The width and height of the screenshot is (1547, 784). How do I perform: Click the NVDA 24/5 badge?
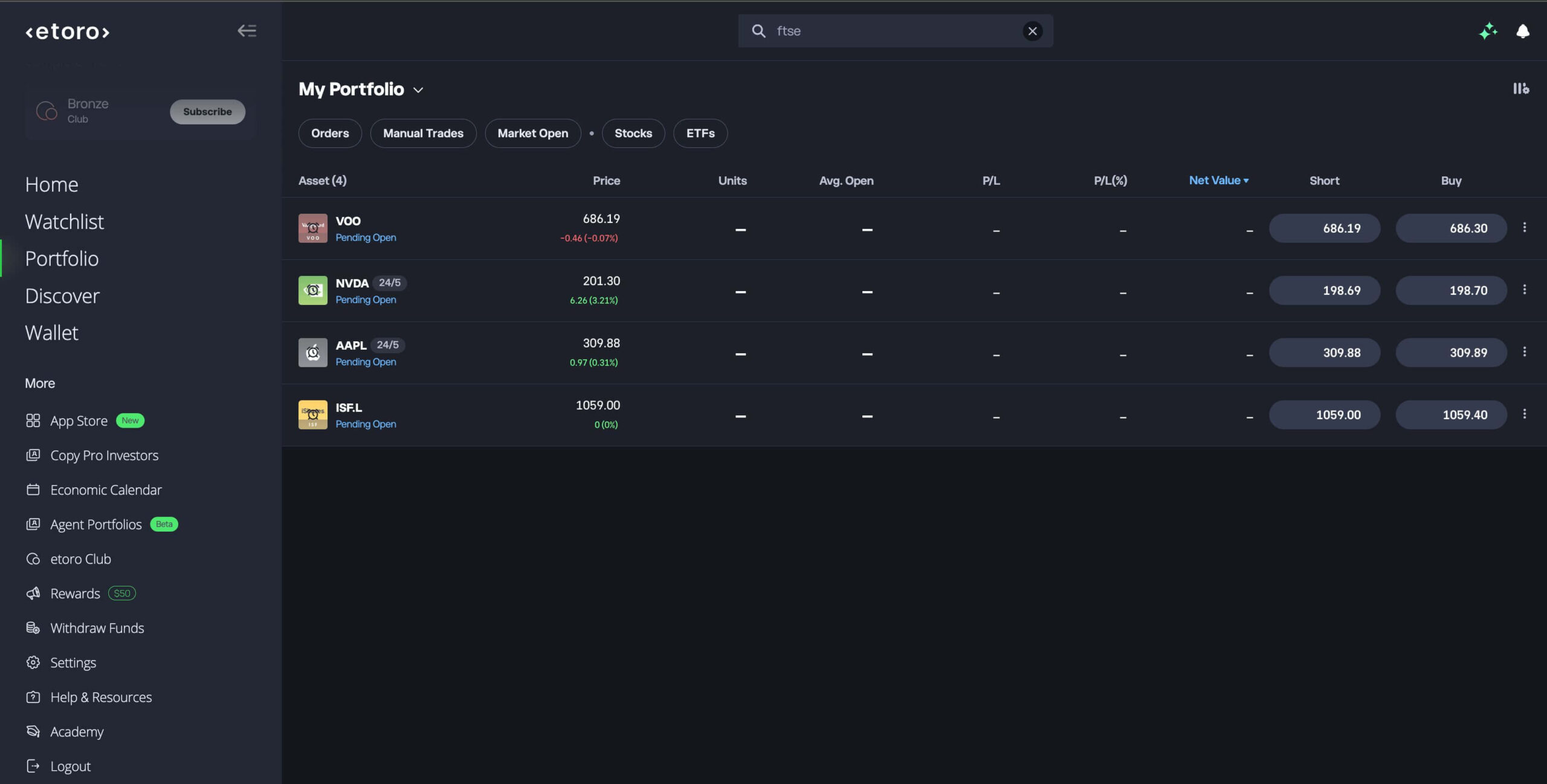click(x=389, y=283)
